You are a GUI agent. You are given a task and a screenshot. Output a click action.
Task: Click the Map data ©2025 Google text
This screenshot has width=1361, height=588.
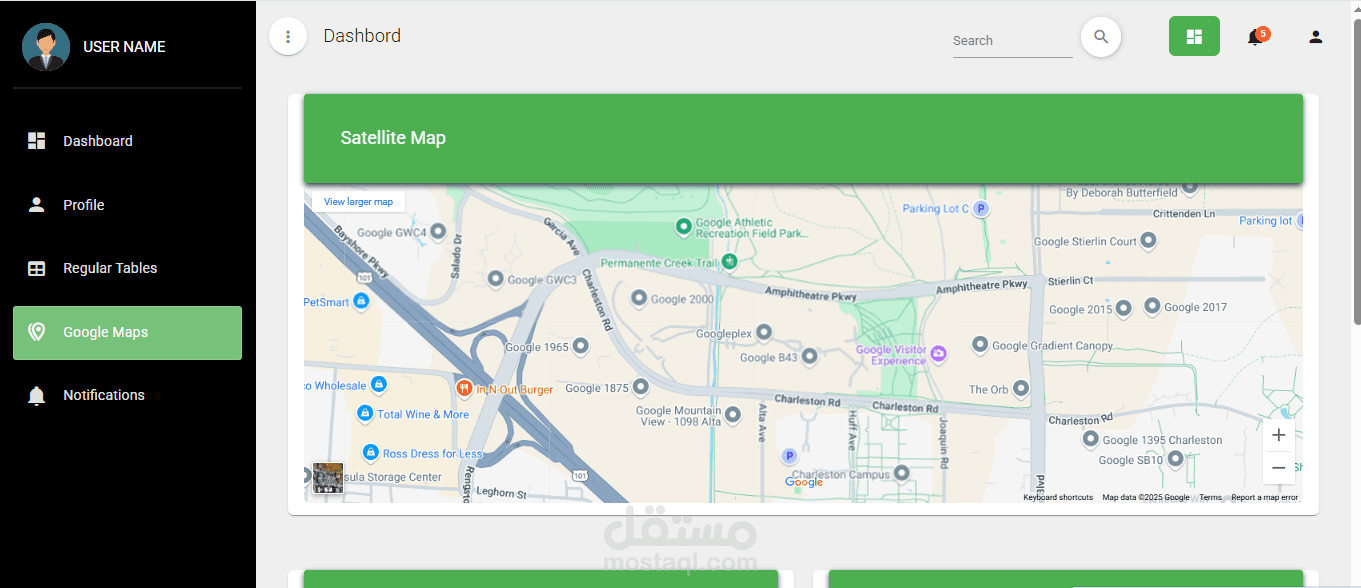[x=1146, y=497]
